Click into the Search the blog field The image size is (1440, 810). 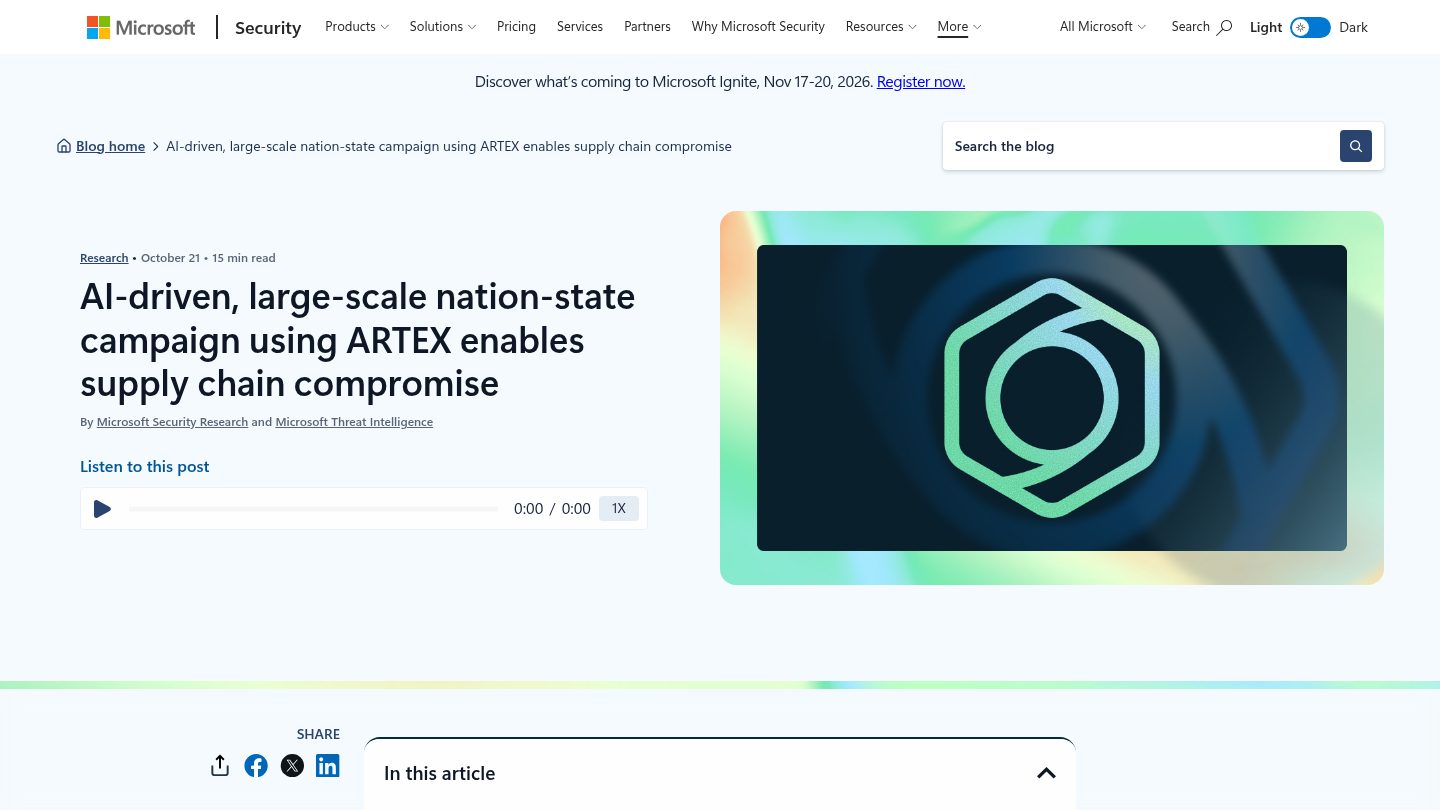[1141, 146]
